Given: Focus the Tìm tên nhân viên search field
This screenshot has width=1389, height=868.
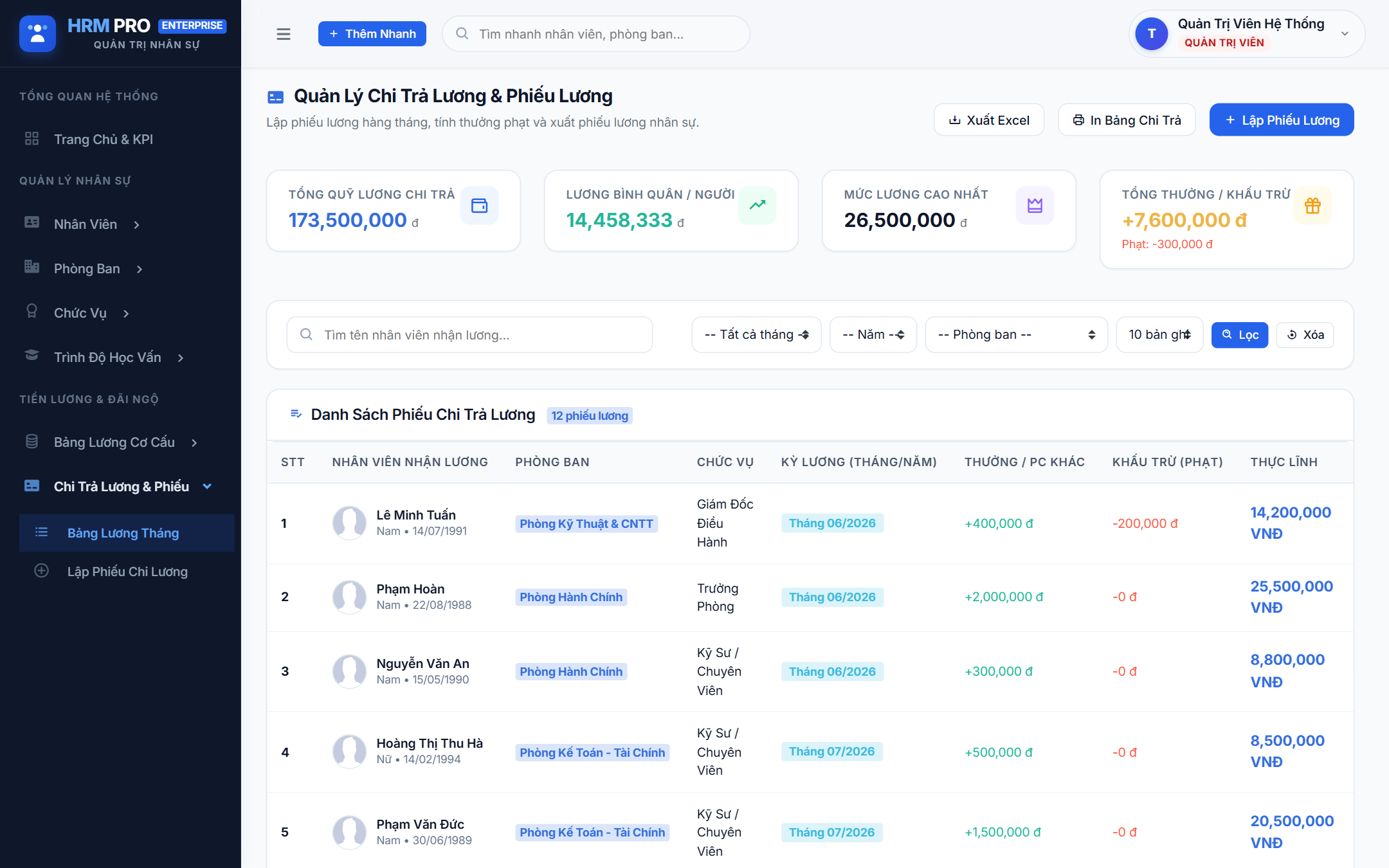Looking at the screenshot, I should pyautogui.click(x=469, y=335).
